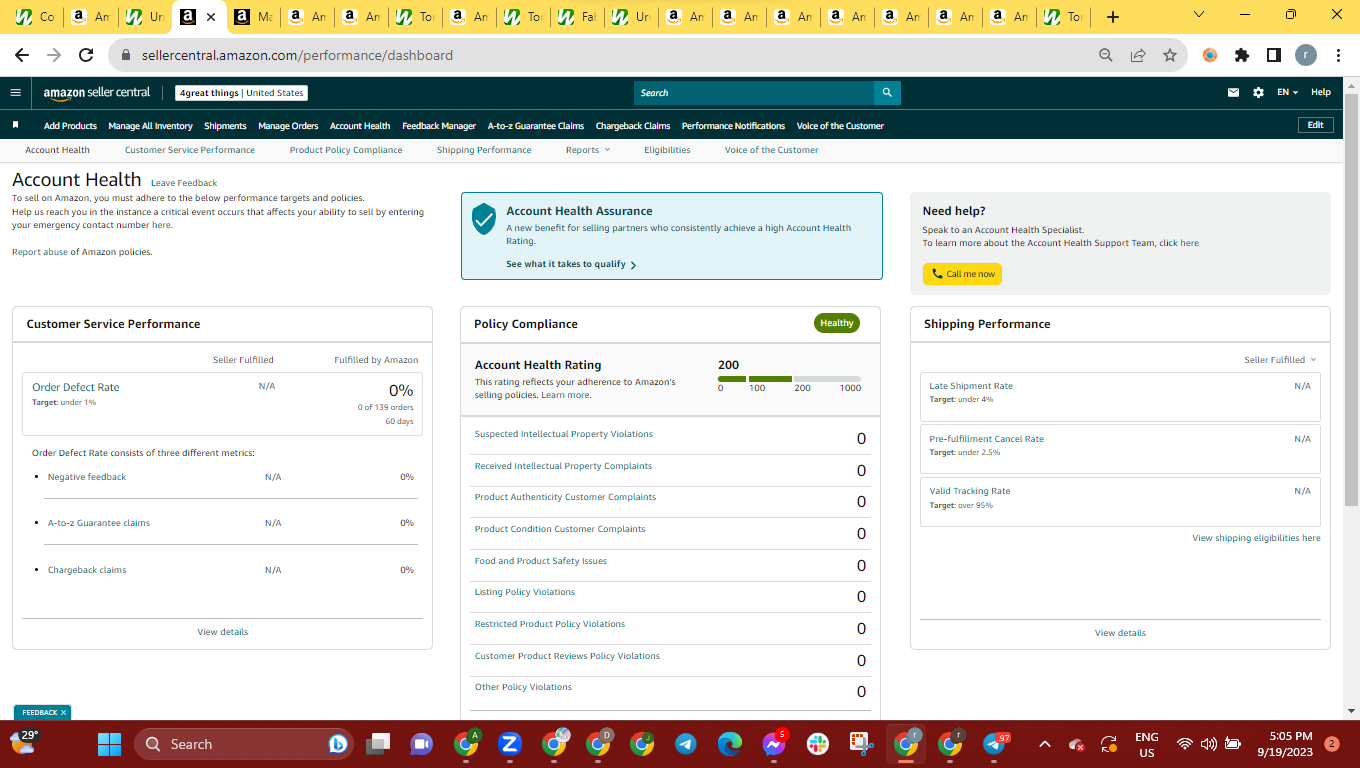Open A-to-z Guarantee Claims menu item
Viewport: 1360px width, 768px height.
tap(536, 126)
